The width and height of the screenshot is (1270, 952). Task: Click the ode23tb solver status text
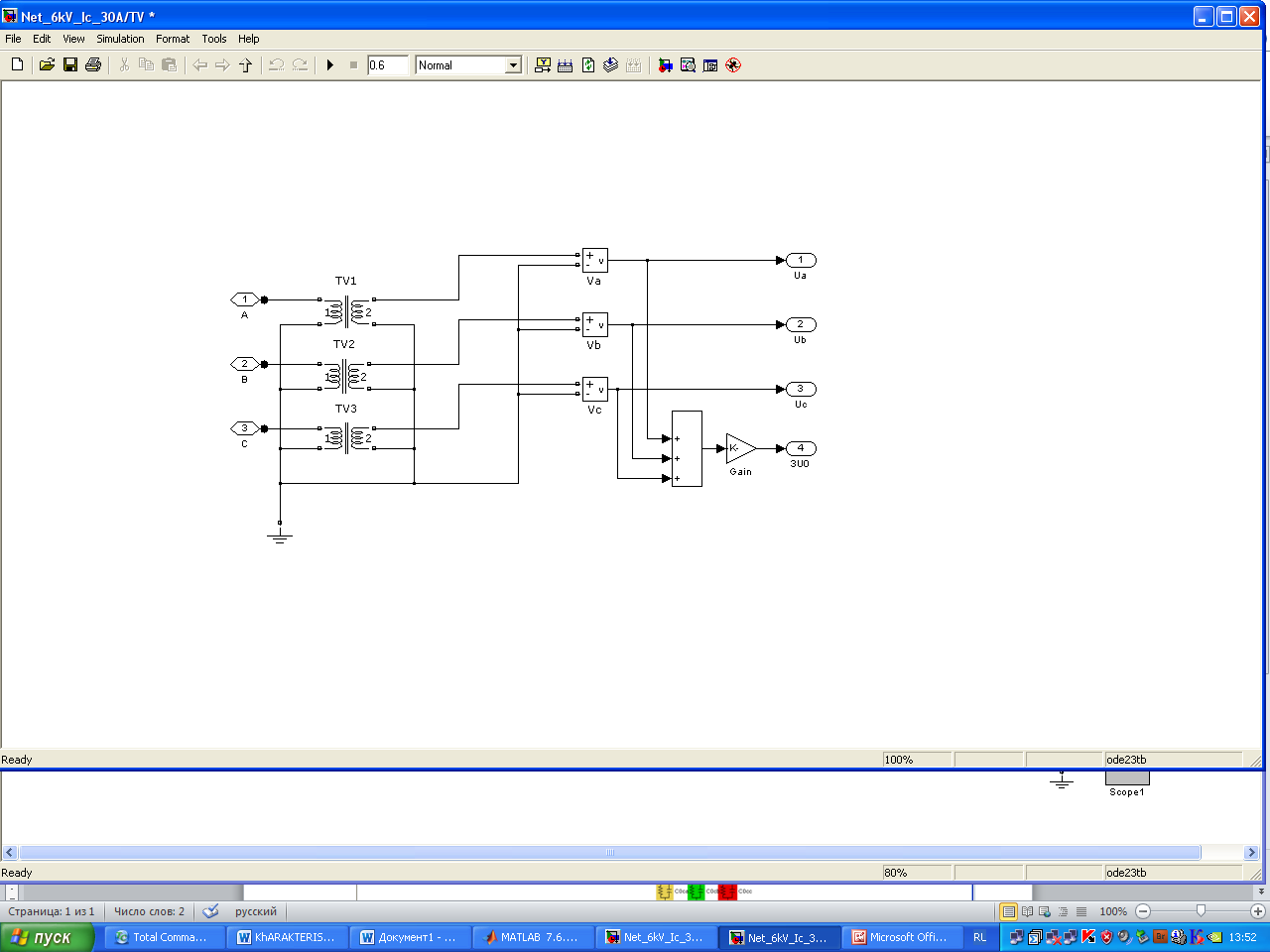[x=1127, y=760]
